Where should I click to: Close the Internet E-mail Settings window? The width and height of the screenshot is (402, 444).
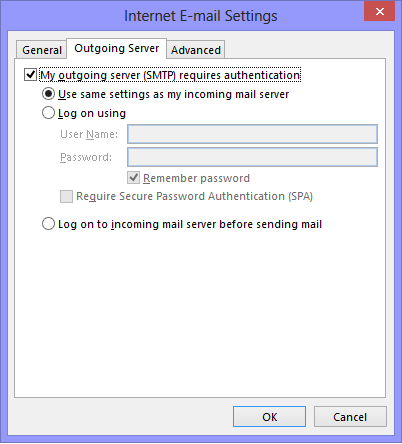click(379, 12)
